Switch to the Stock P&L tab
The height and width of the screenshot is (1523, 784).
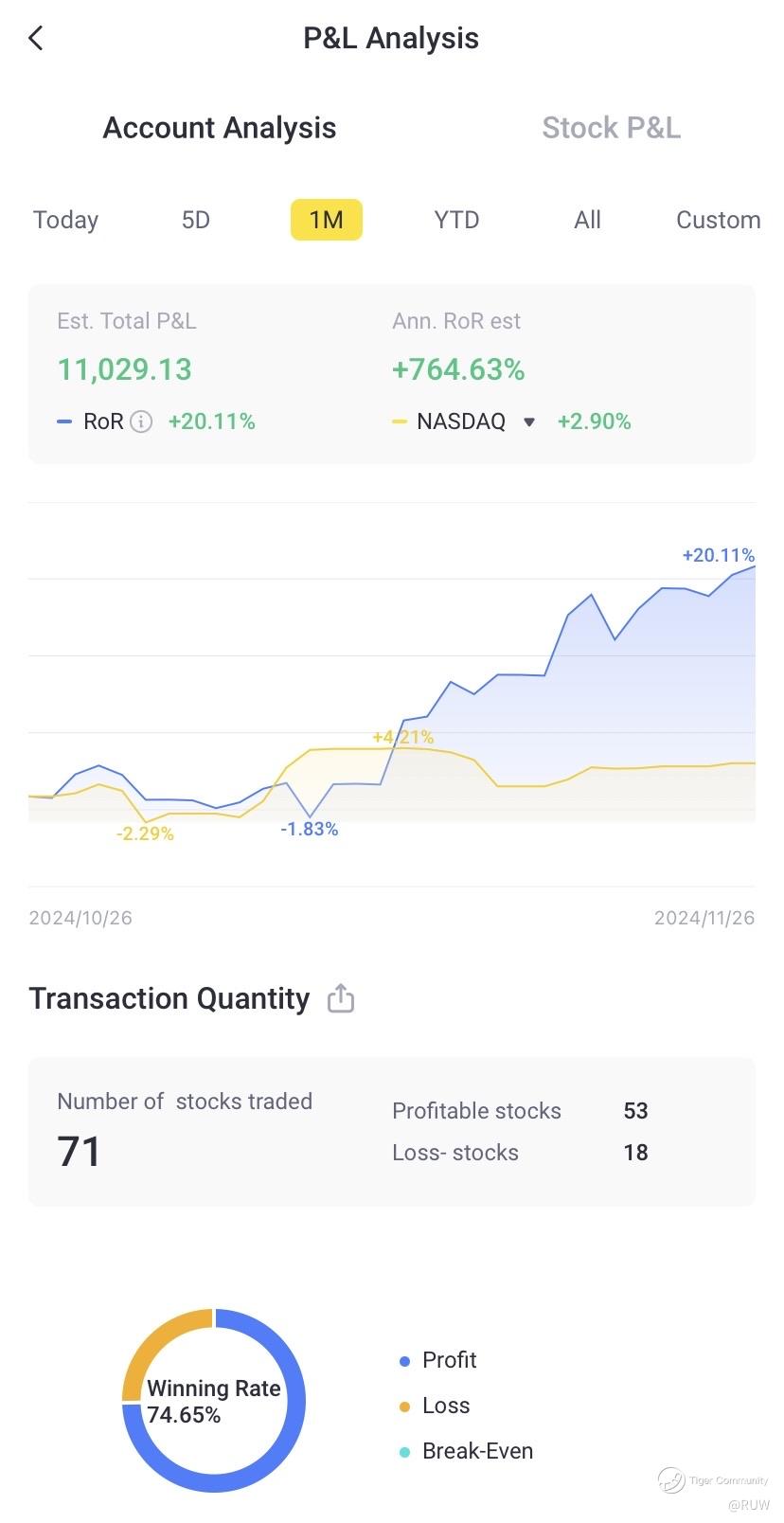point(611,128)
